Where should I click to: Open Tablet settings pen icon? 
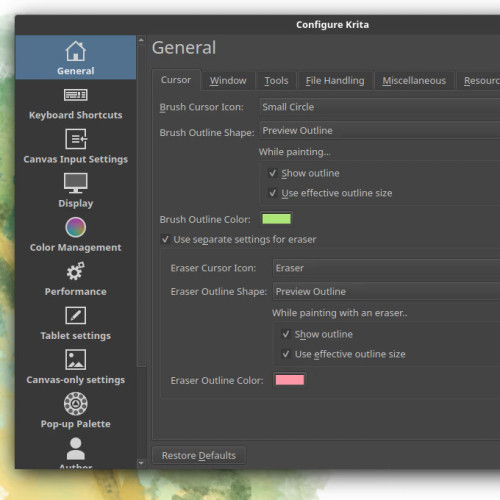76,315
